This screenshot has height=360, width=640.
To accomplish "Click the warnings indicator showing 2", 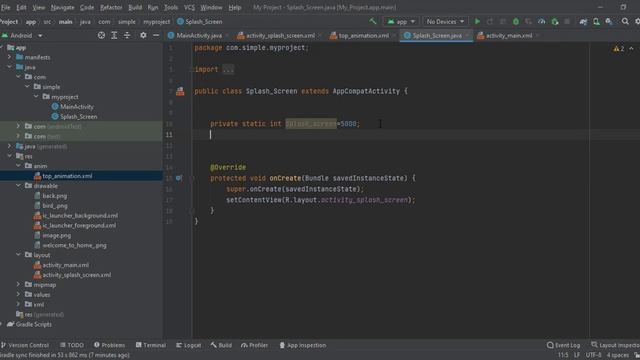I will tap(618, 49).
